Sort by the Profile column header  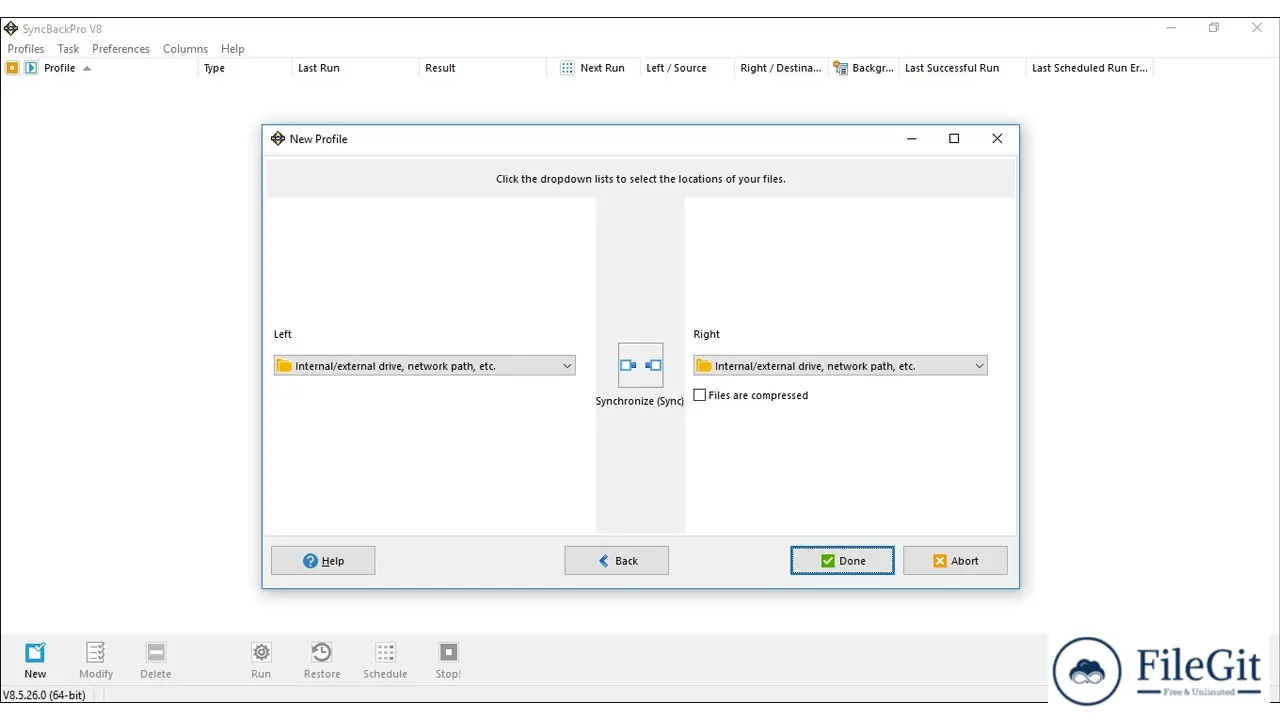(60, 68)
